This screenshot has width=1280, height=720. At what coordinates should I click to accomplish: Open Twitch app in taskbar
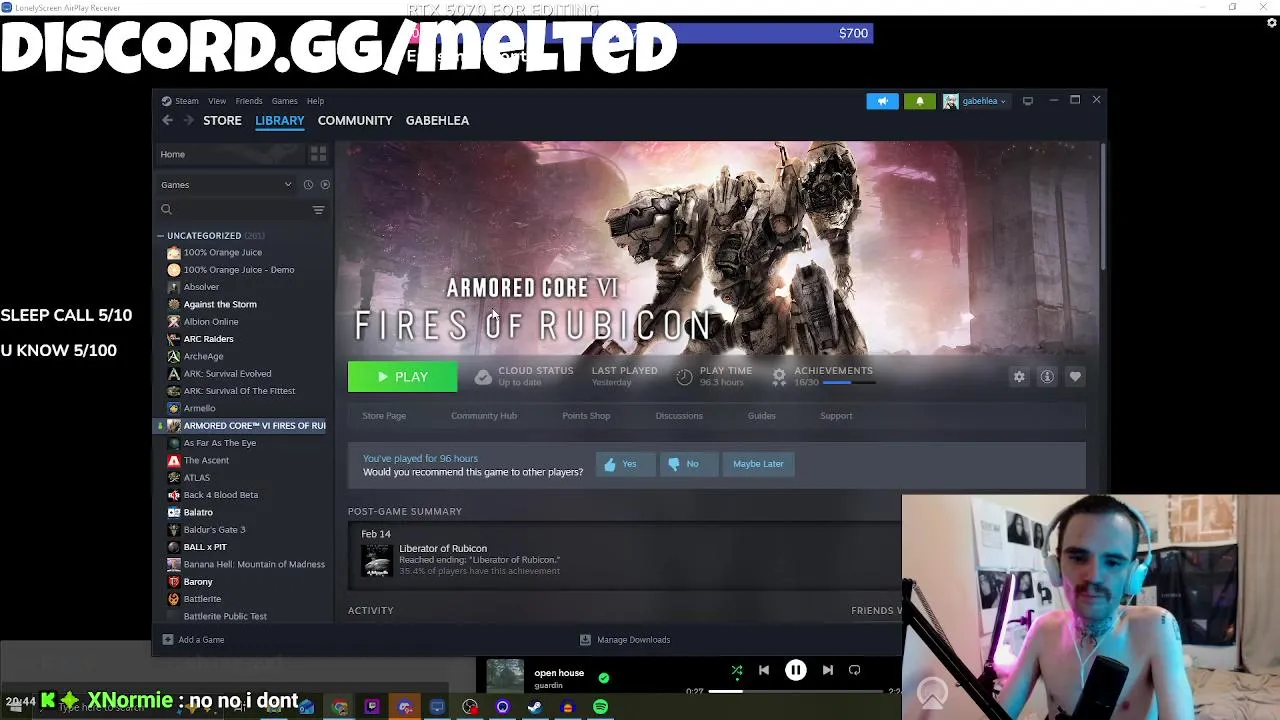click(x=372, y=707)
